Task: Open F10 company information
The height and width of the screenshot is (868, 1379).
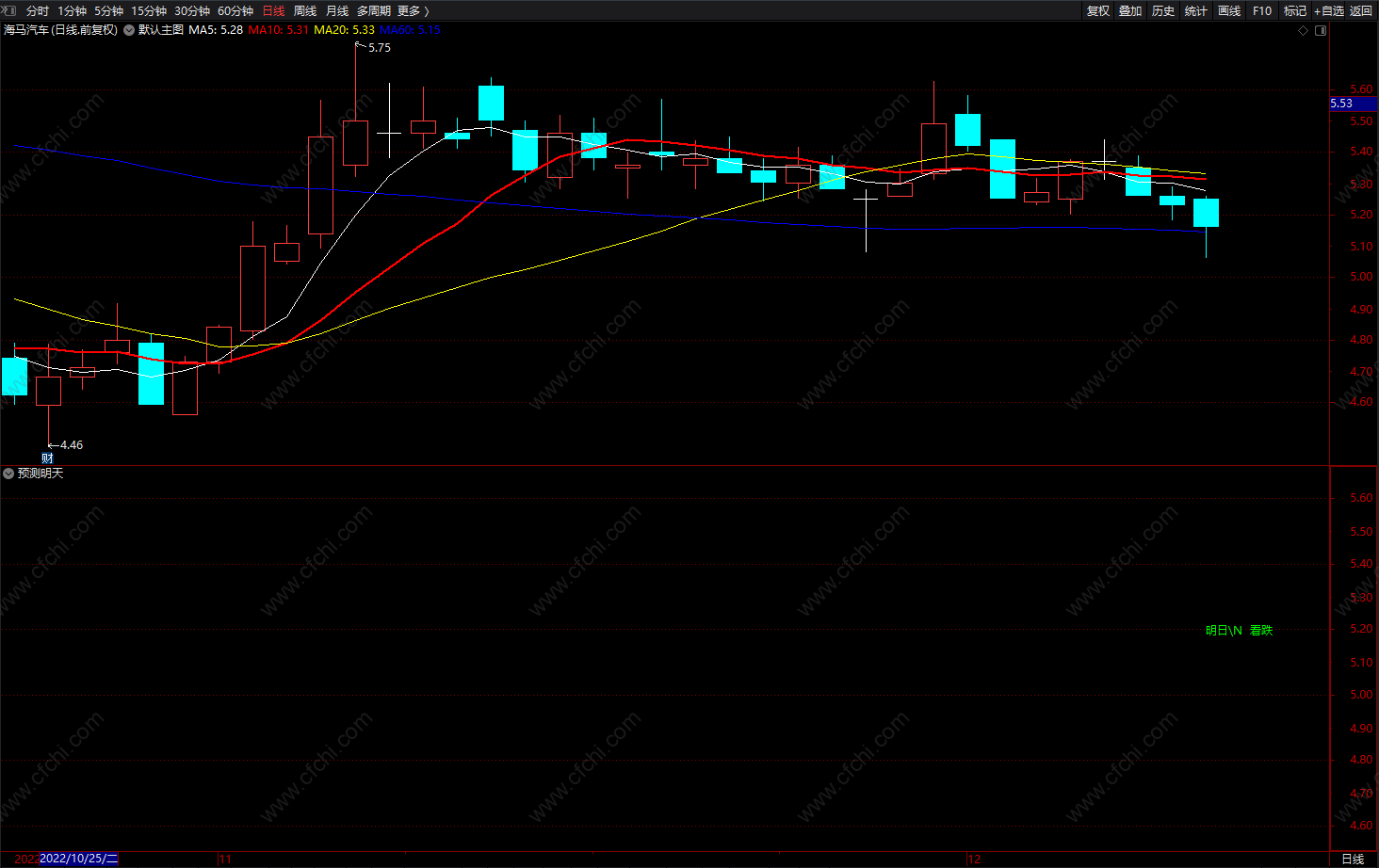Action: (x=1262, y=11)
